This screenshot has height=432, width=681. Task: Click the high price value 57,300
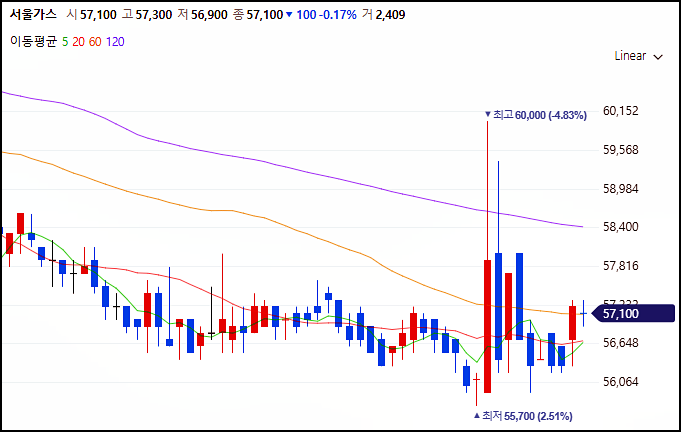(x=154, y=15)
